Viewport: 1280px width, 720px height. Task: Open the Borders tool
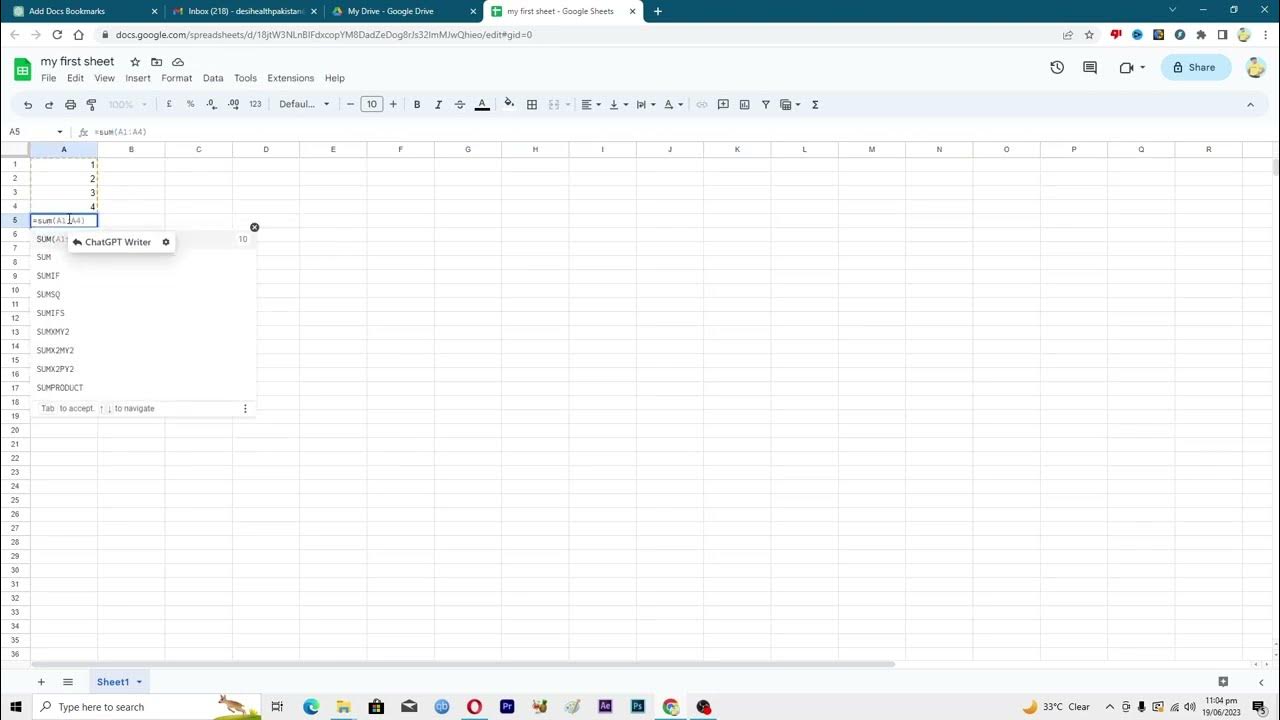click(532, 104)
